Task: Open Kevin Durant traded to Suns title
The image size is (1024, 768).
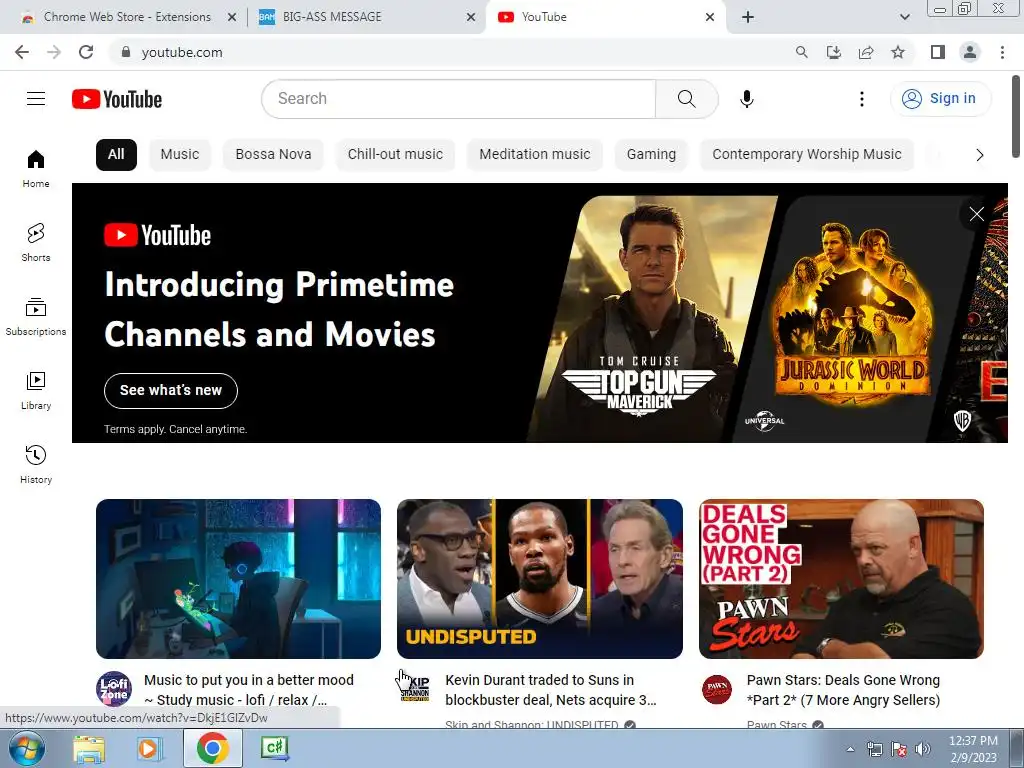Action: 551,690
